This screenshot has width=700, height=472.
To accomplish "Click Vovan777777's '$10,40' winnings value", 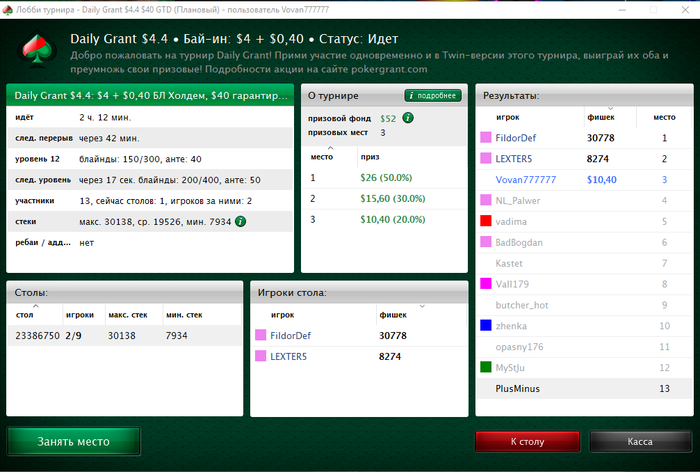I will 601,180.
